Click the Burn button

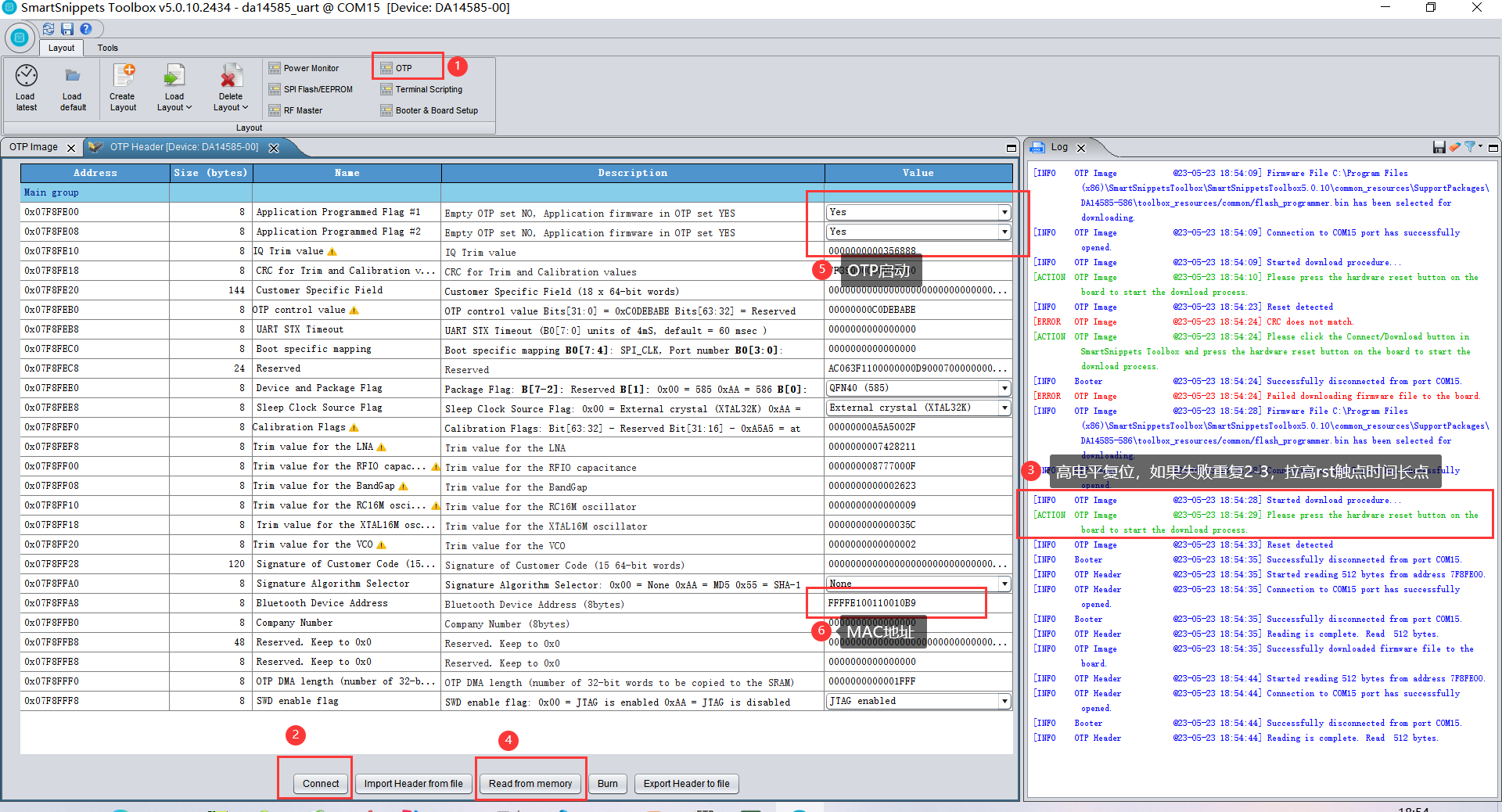[608, 784]
